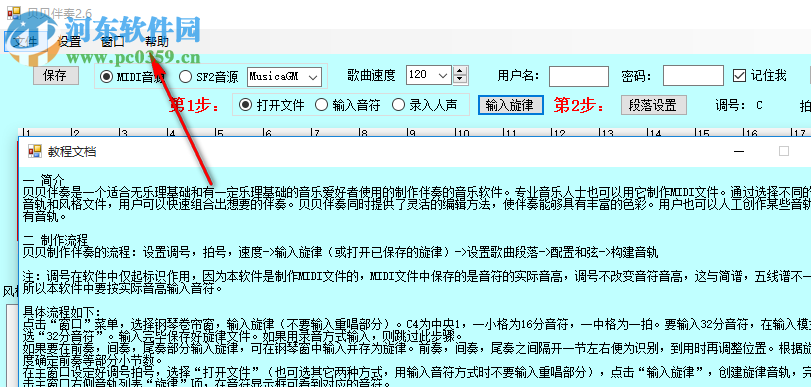The image size is (811, 387).
Task: Click the 教程文档 window icon
Action: 35,151
